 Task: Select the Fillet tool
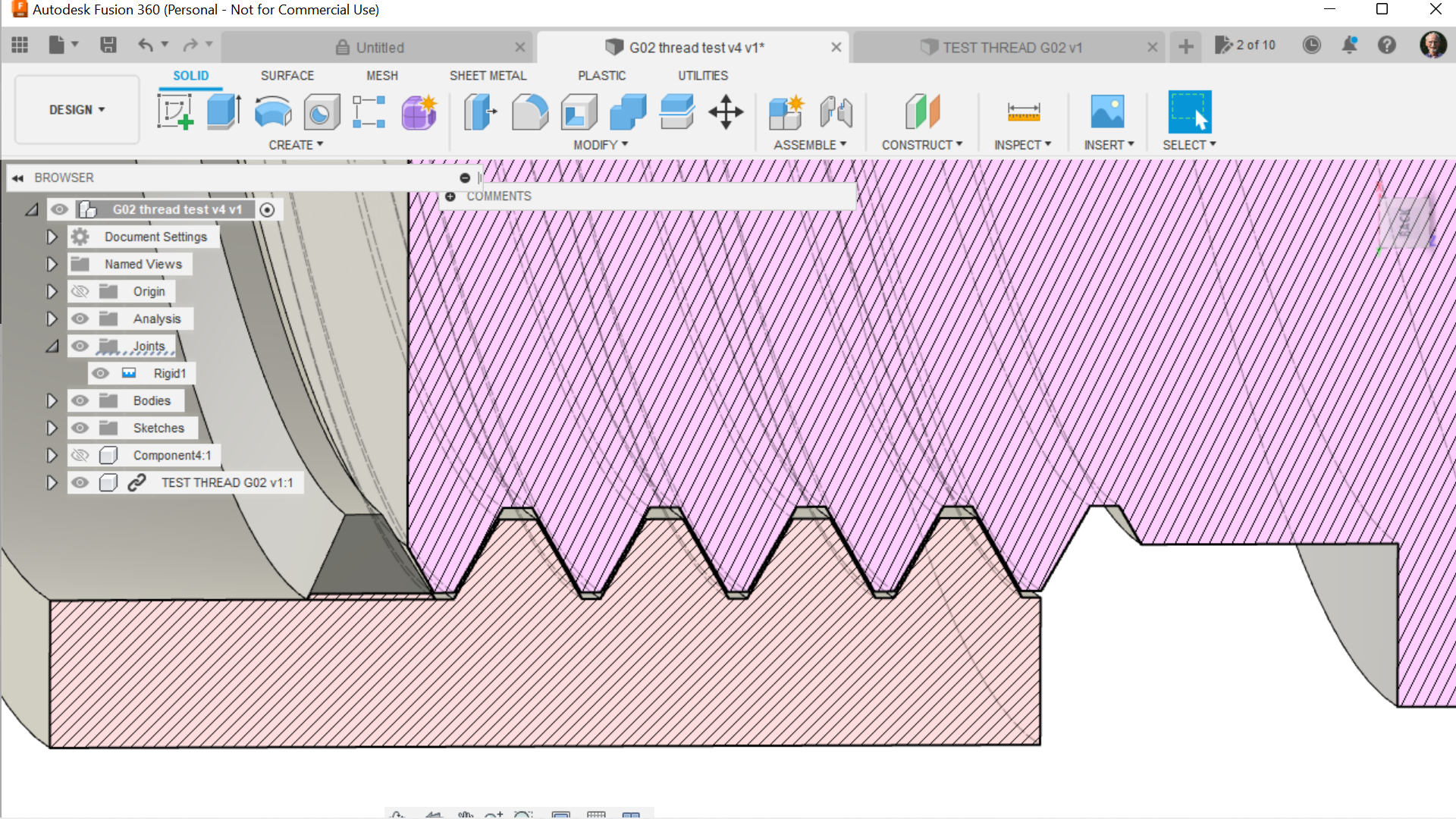click(529, 111)
